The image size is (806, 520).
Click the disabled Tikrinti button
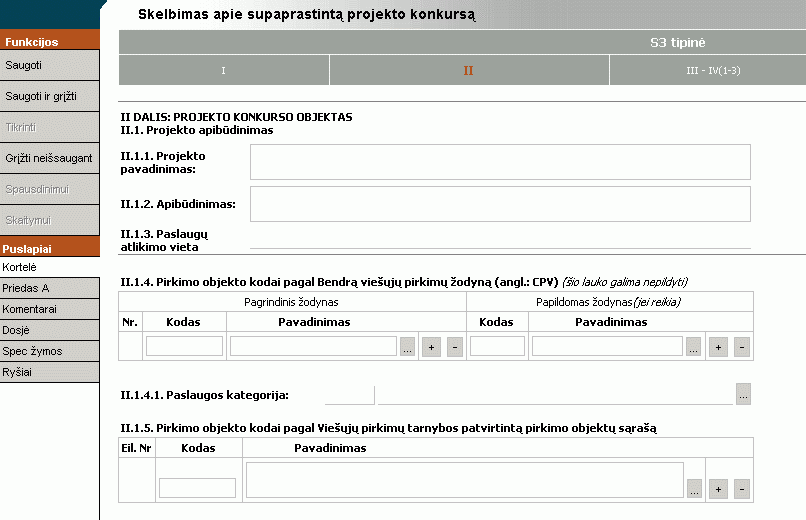click(49, 127)
